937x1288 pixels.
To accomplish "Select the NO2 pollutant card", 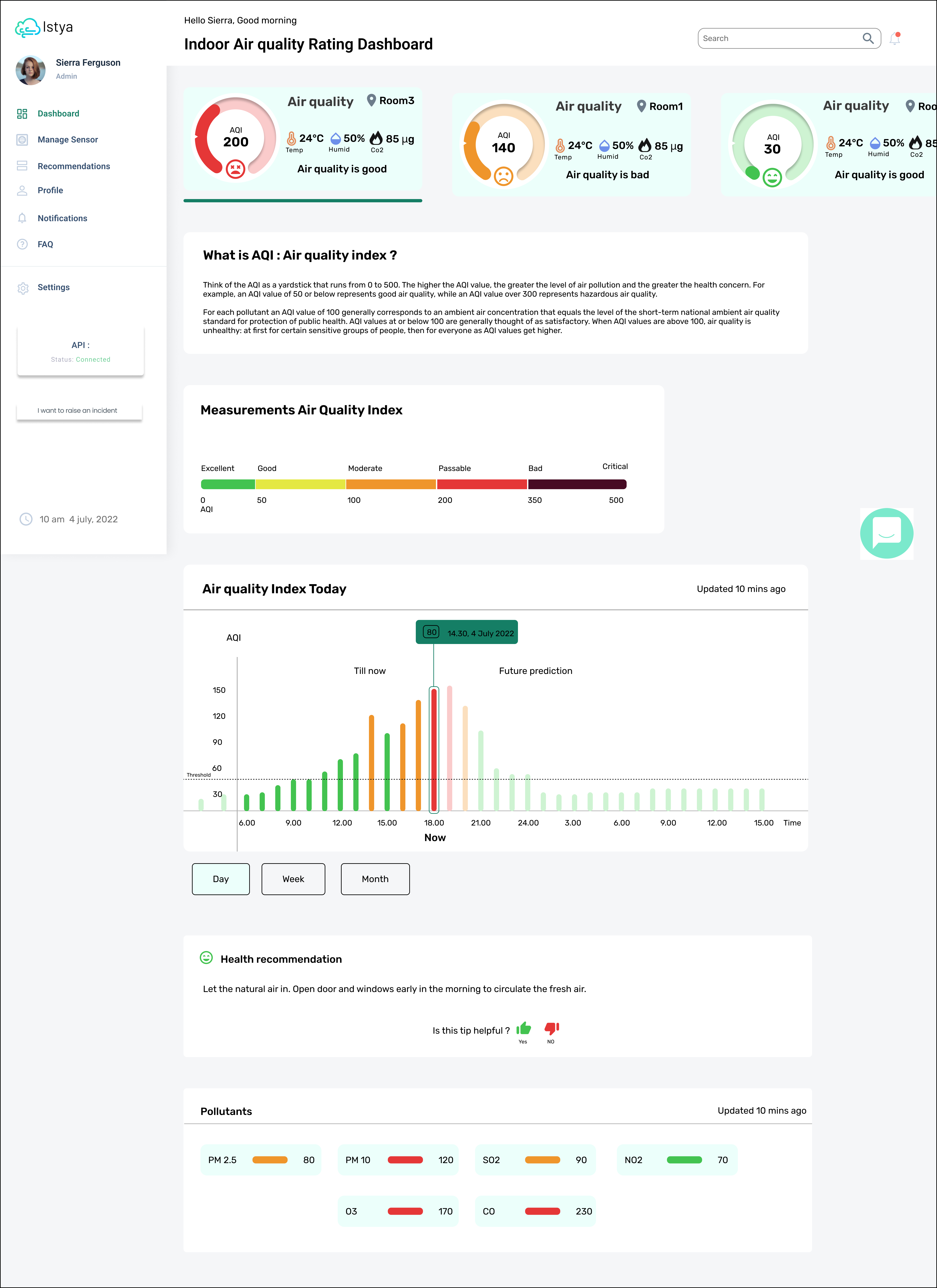I will coord(677,1160).
